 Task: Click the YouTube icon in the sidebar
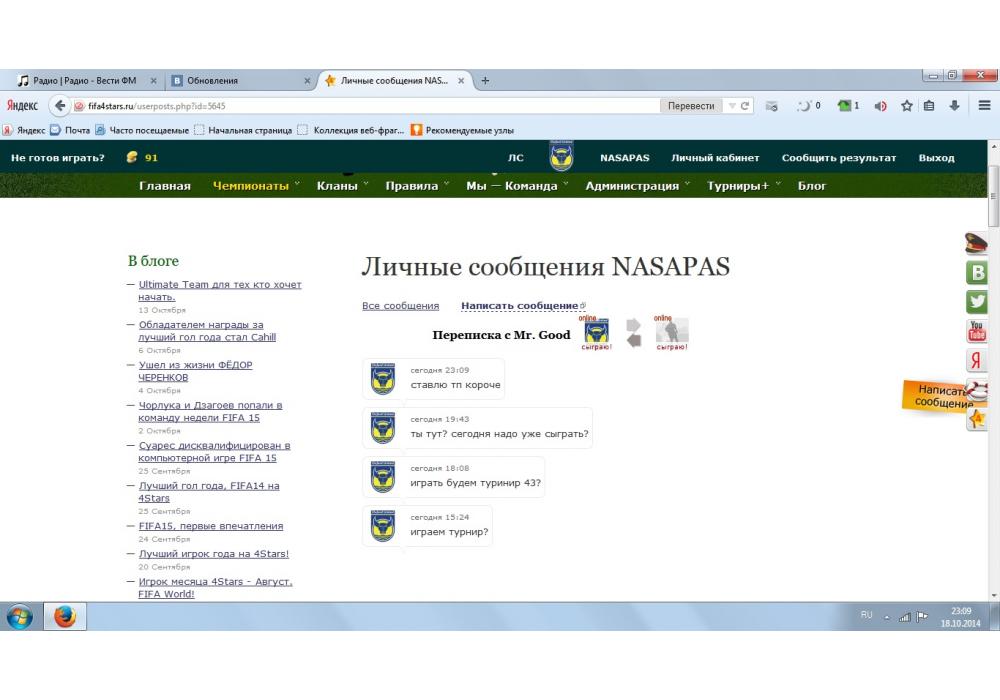point(976,331)
